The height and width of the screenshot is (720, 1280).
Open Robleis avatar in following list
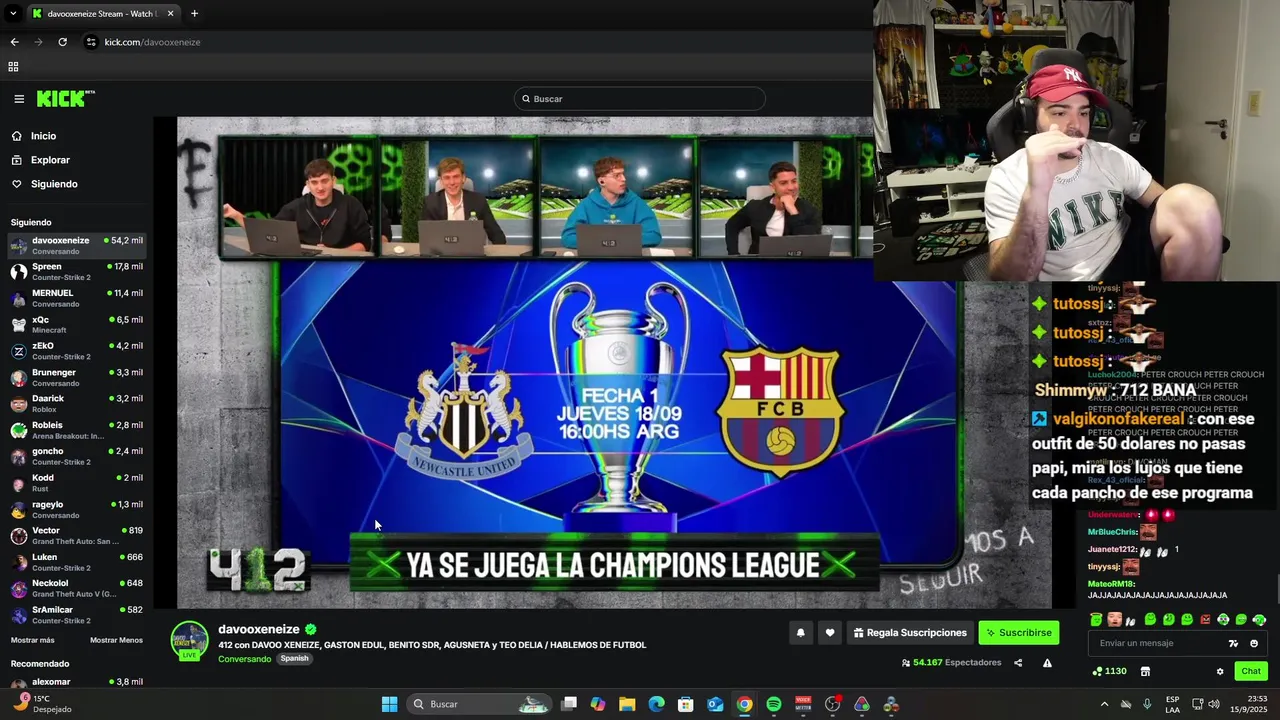(18, 430)
